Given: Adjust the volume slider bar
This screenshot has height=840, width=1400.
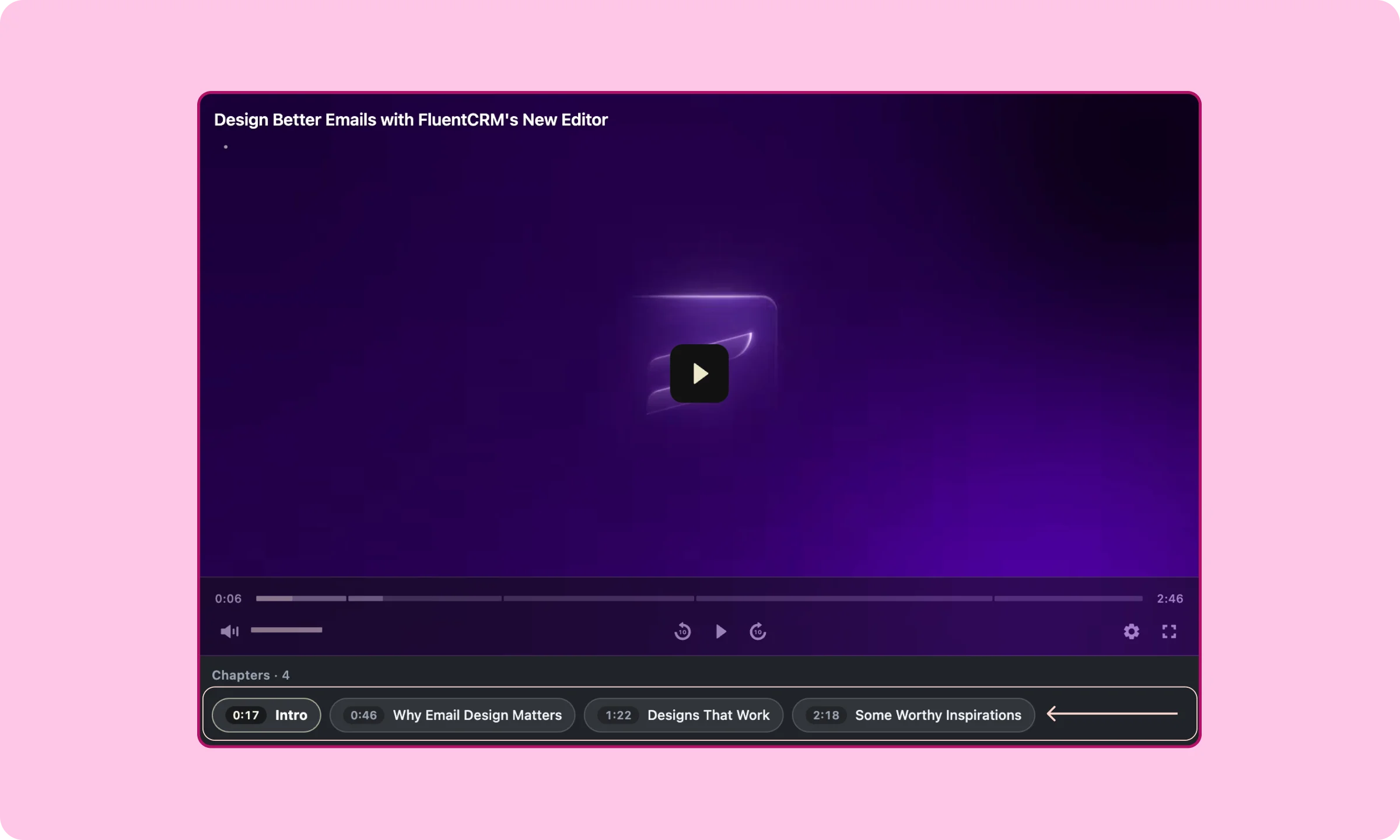Looking at the screenshot, I should (x=286, y=630).
